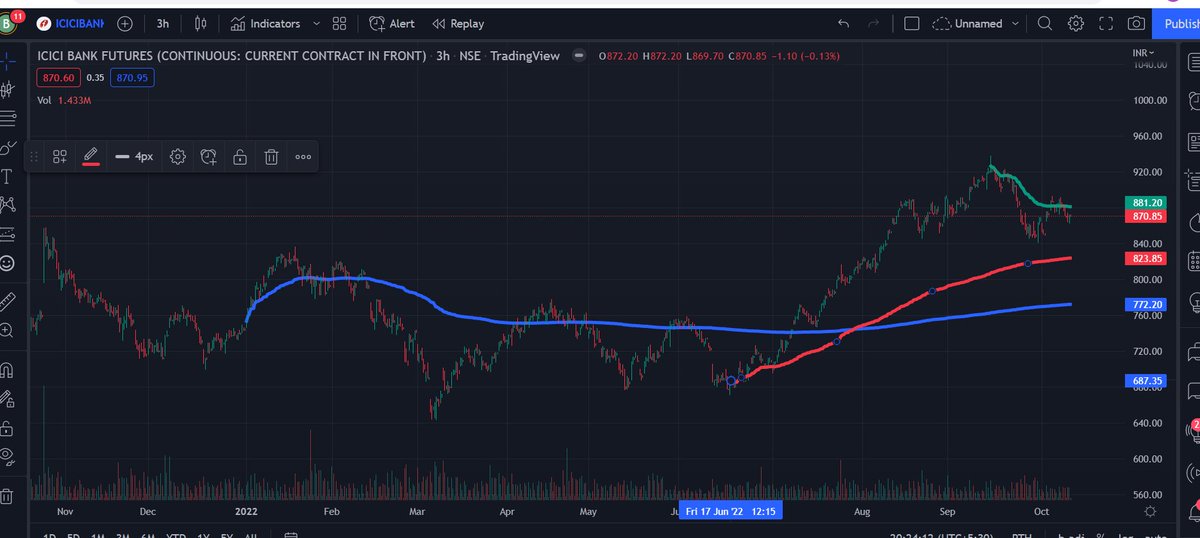The width and height of the screenshot is (1200, 538).
Task: Add alert on drawing from floating toolbar
Action: pyautogui.click(x=208, y=156)
